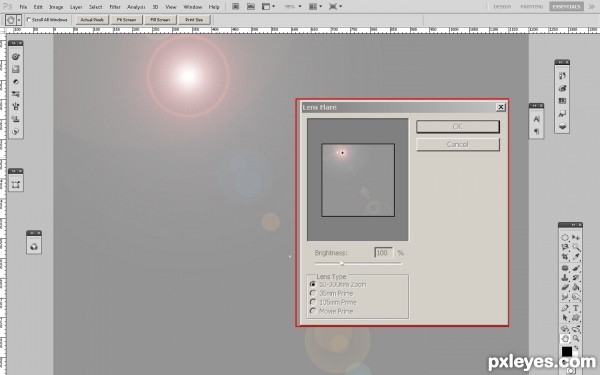Open the Edit menu
This screenshot has width=600, height=375.
(38, 7)
